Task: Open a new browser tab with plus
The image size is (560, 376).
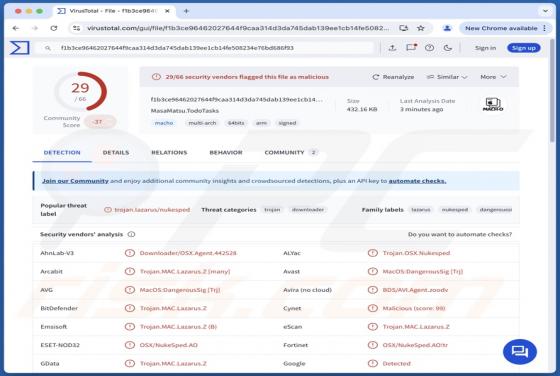Action: (x=186, y=11)
